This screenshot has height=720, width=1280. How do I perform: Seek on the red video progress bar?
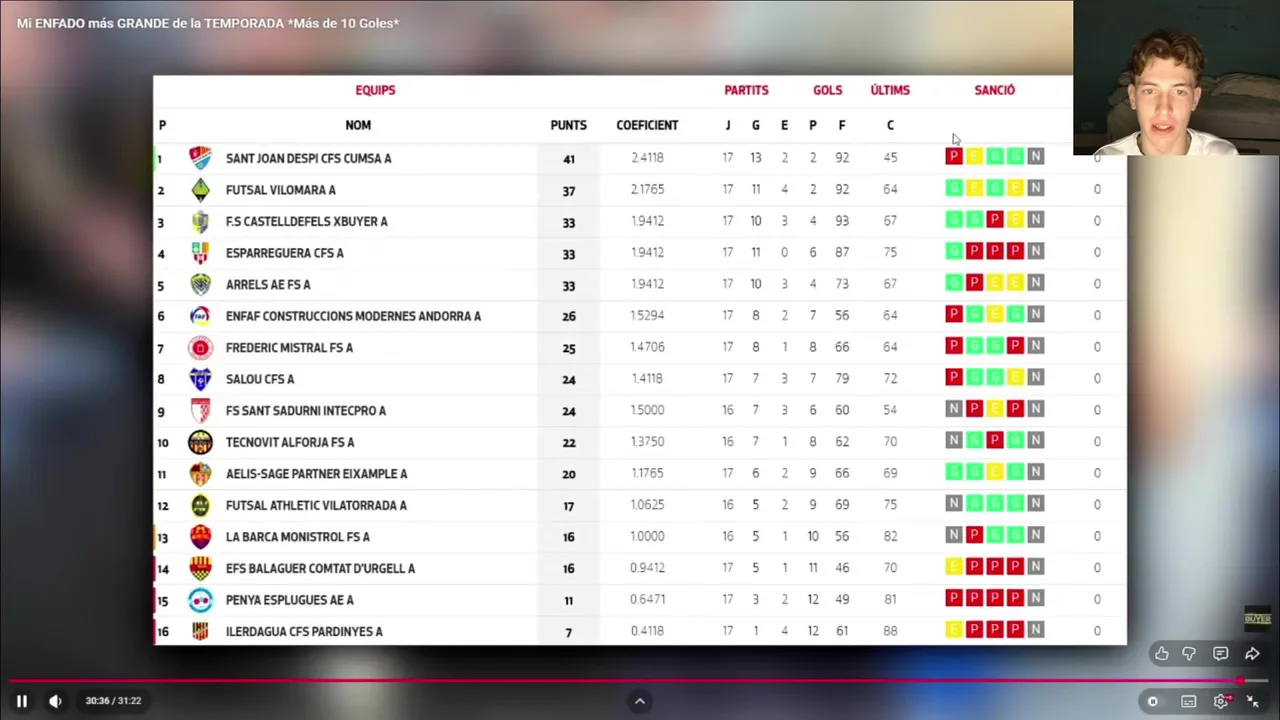pos(640,681)
